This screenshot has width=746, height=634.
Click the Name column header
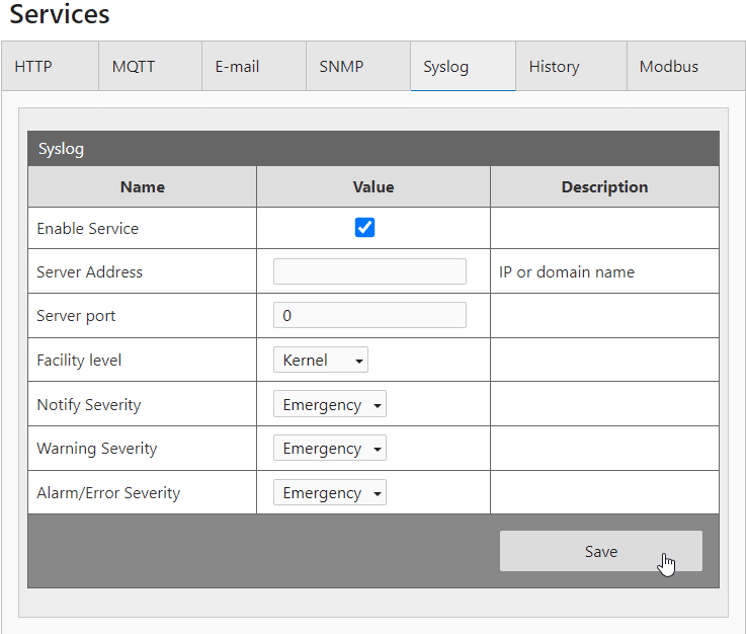click(x=142, y=187)
